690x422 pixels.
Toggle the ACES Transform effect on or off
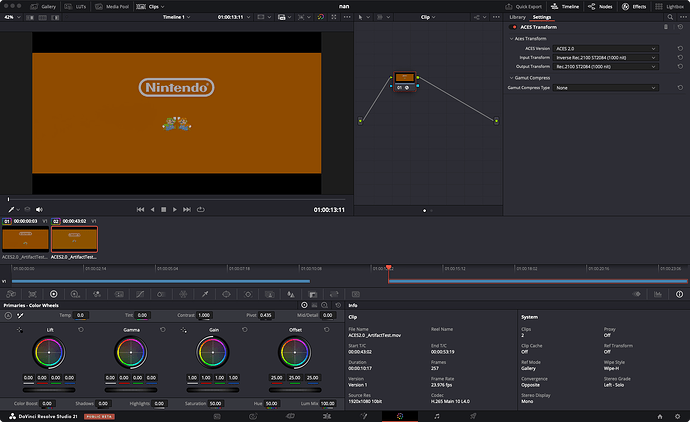pyautogui.click(x=514, y=27)
